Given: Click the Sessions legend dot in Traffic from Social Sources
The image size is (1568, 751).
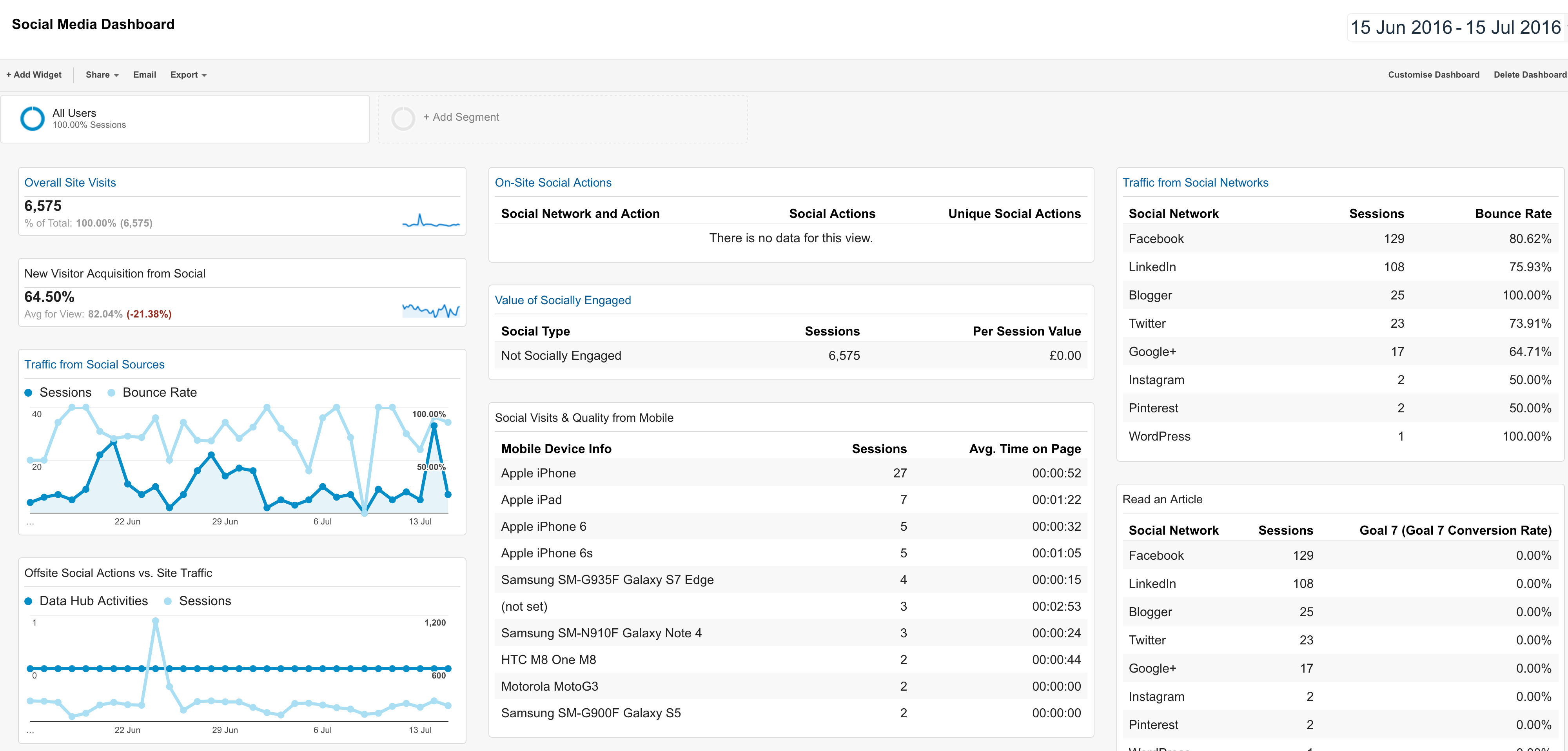Looking at the screenshot, I should pos(28,392).
